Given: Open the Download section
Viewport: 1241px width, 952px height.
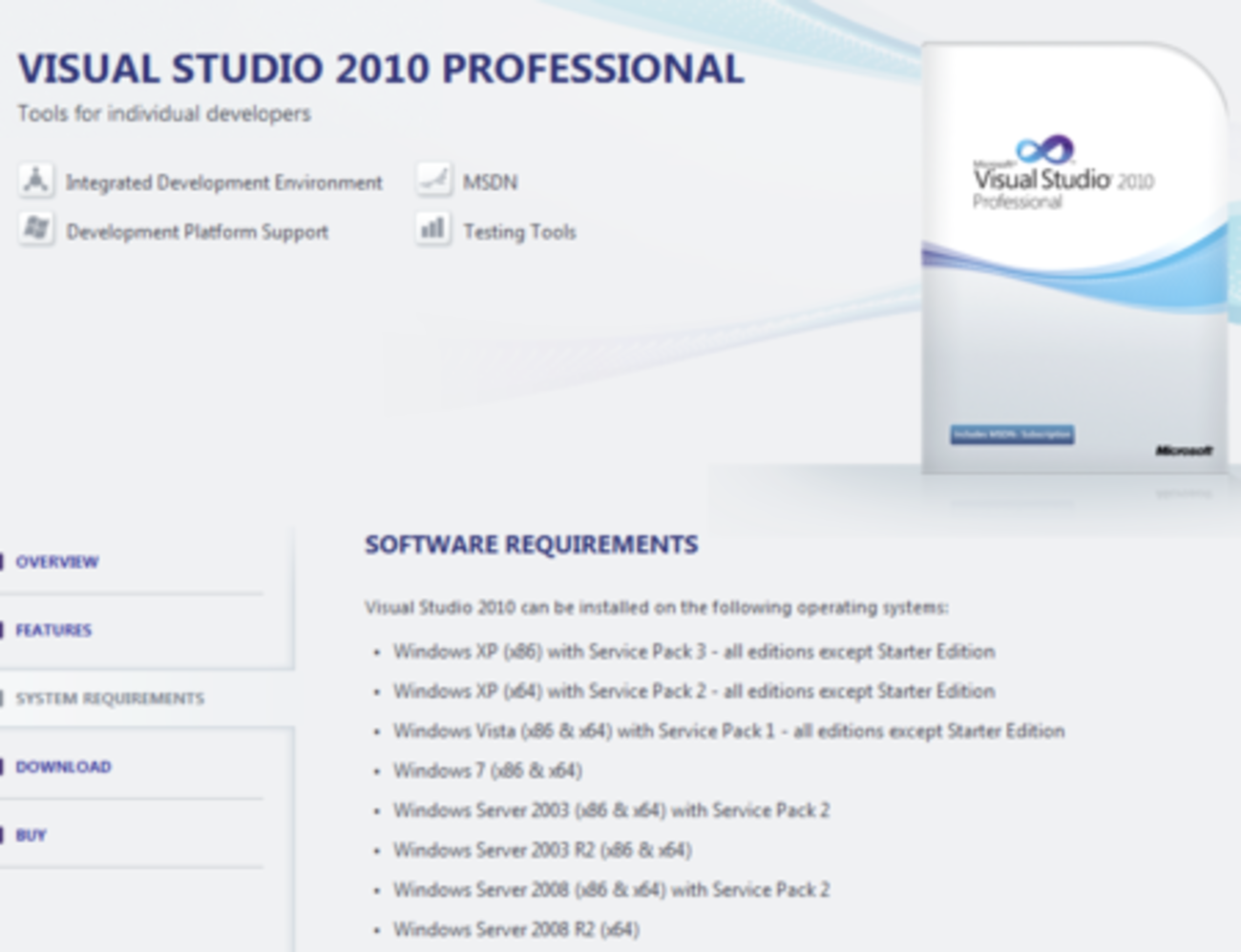Looking at the screenshot, I should coord(63,767).
